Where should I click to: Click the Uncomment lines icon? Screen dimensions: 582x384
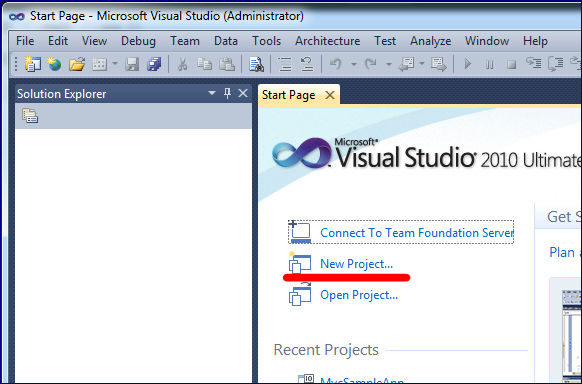pos(307,64)
